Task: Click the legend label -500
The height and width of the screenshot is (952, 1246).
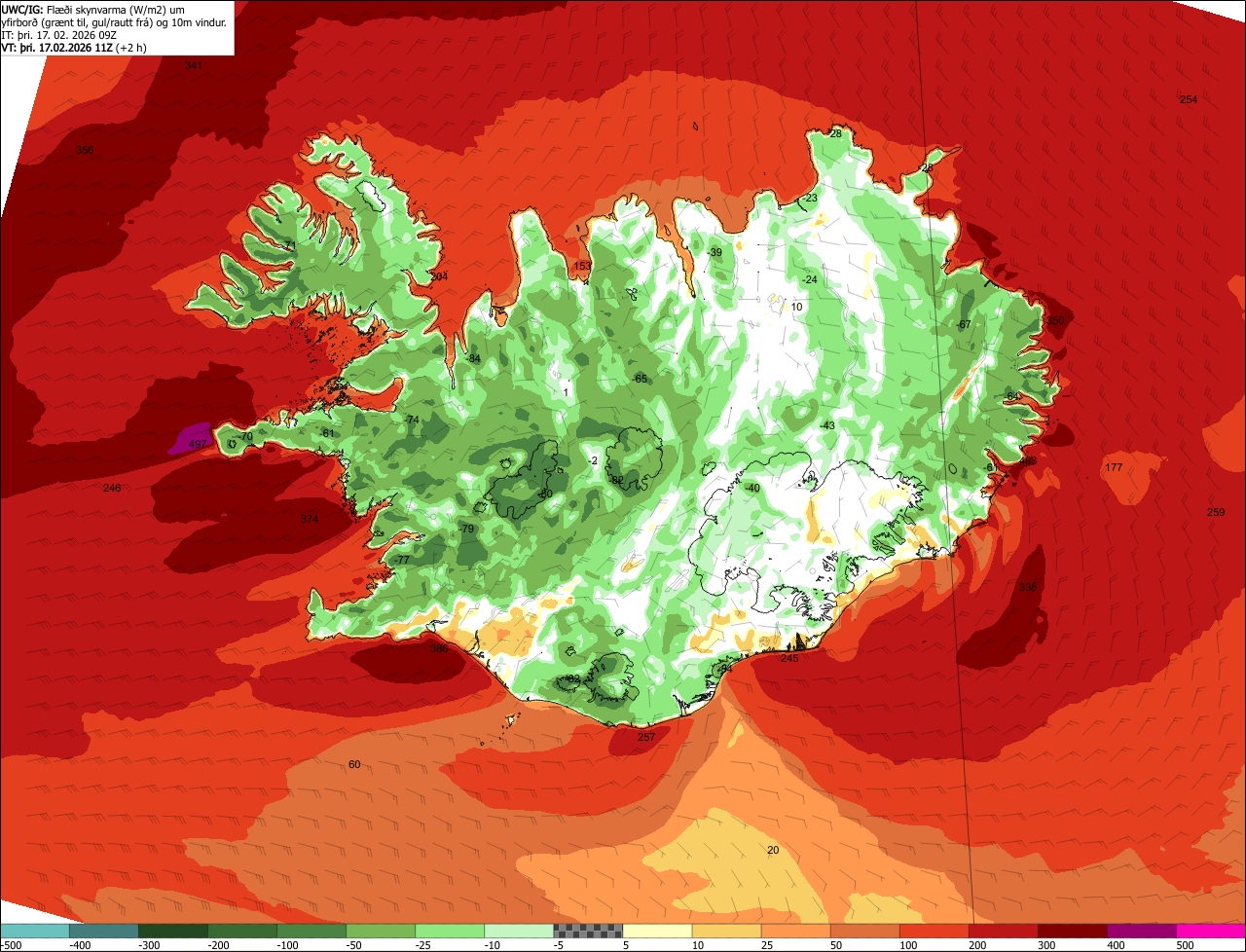Action: coord(11,945)
